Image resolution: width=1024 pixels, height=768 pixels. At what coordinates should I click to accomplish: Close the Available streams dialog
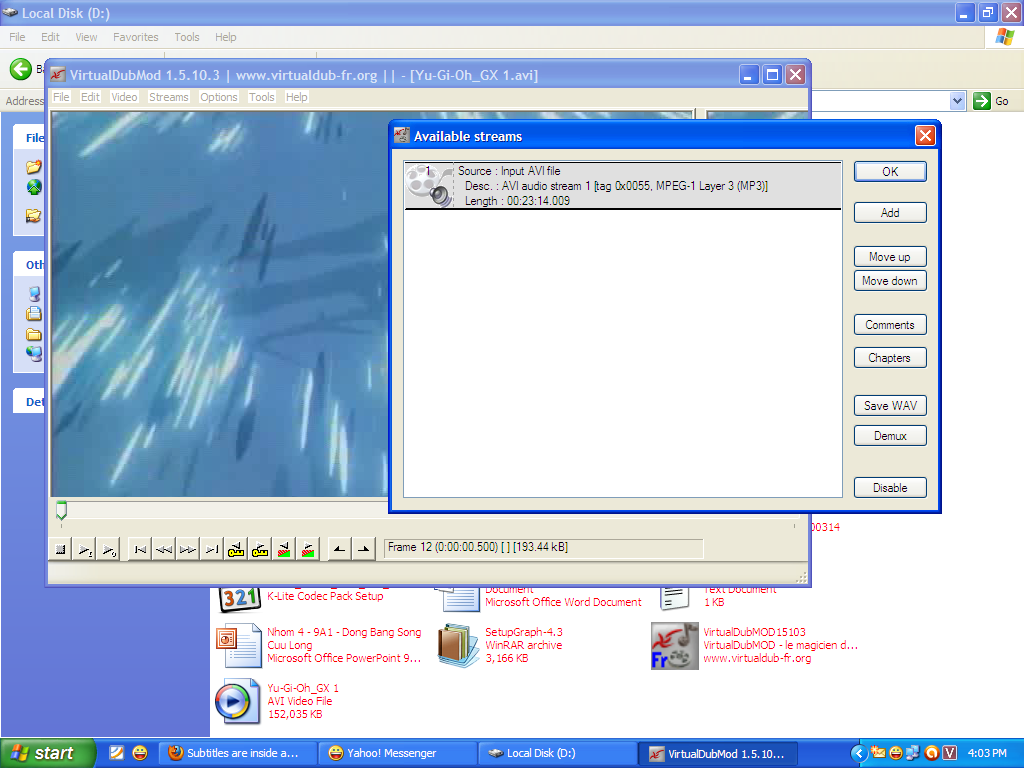coord(925,136)
